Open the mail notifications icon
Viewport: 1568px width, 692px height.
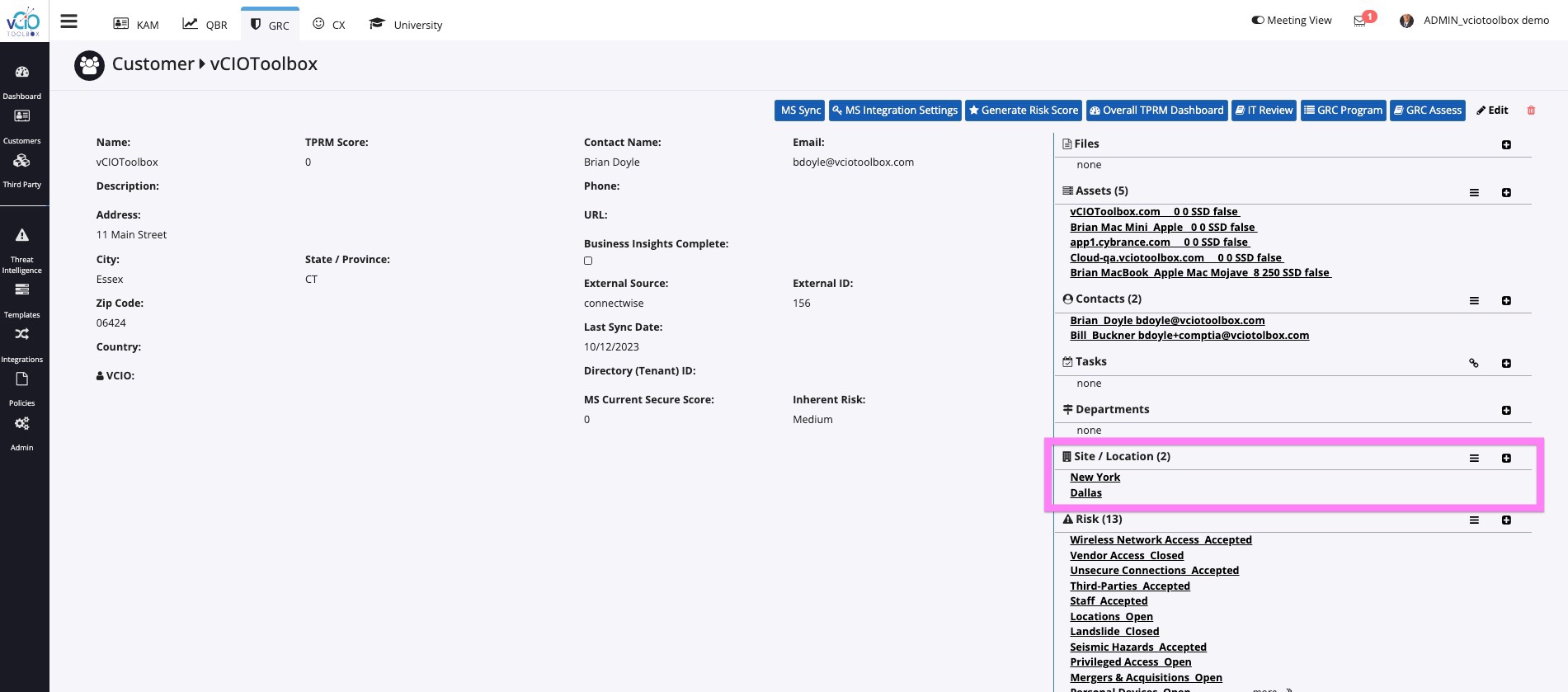click(x=1360, y=21)
